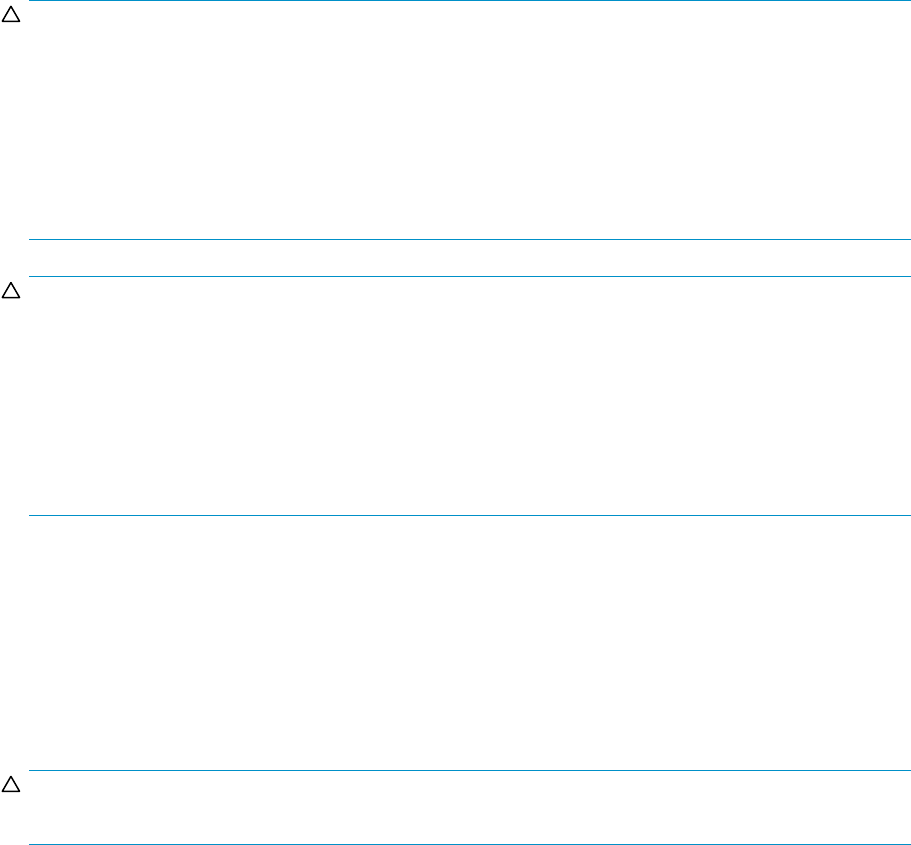Click the narrow gap between first two caution boxes

coord(469,257)
